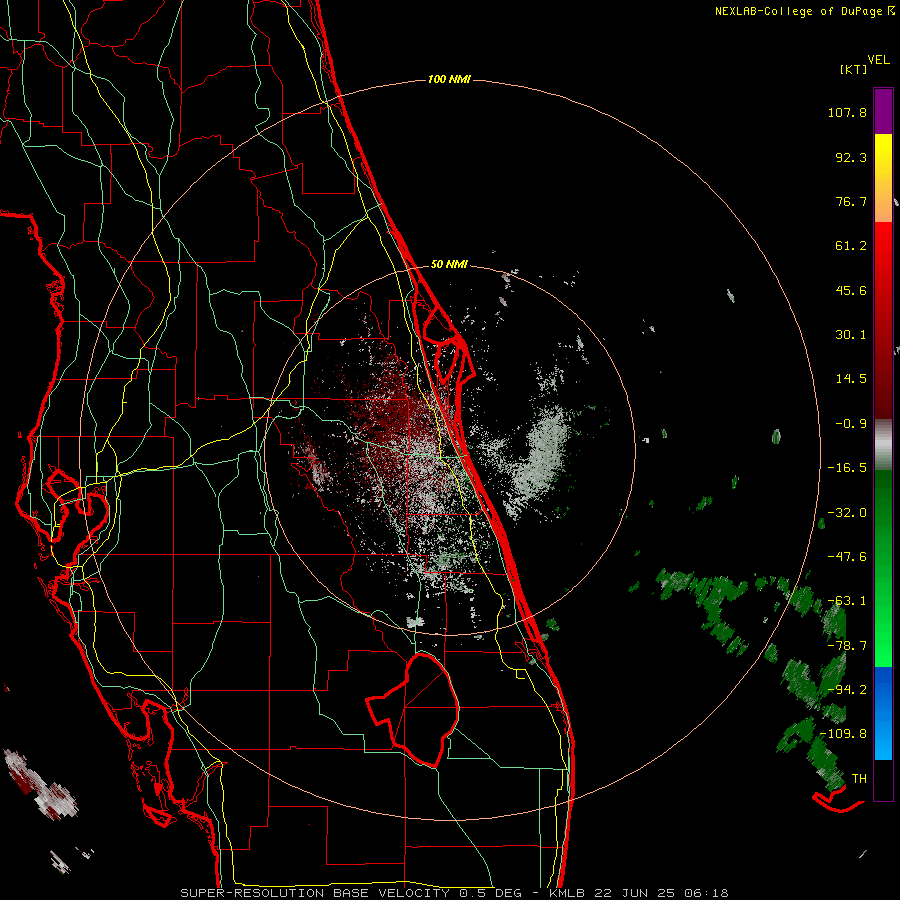Image resolution: width=900 pixels, height=900 pixels.
Task: Click the 107.8 scale value
Action: click(847, 112)
